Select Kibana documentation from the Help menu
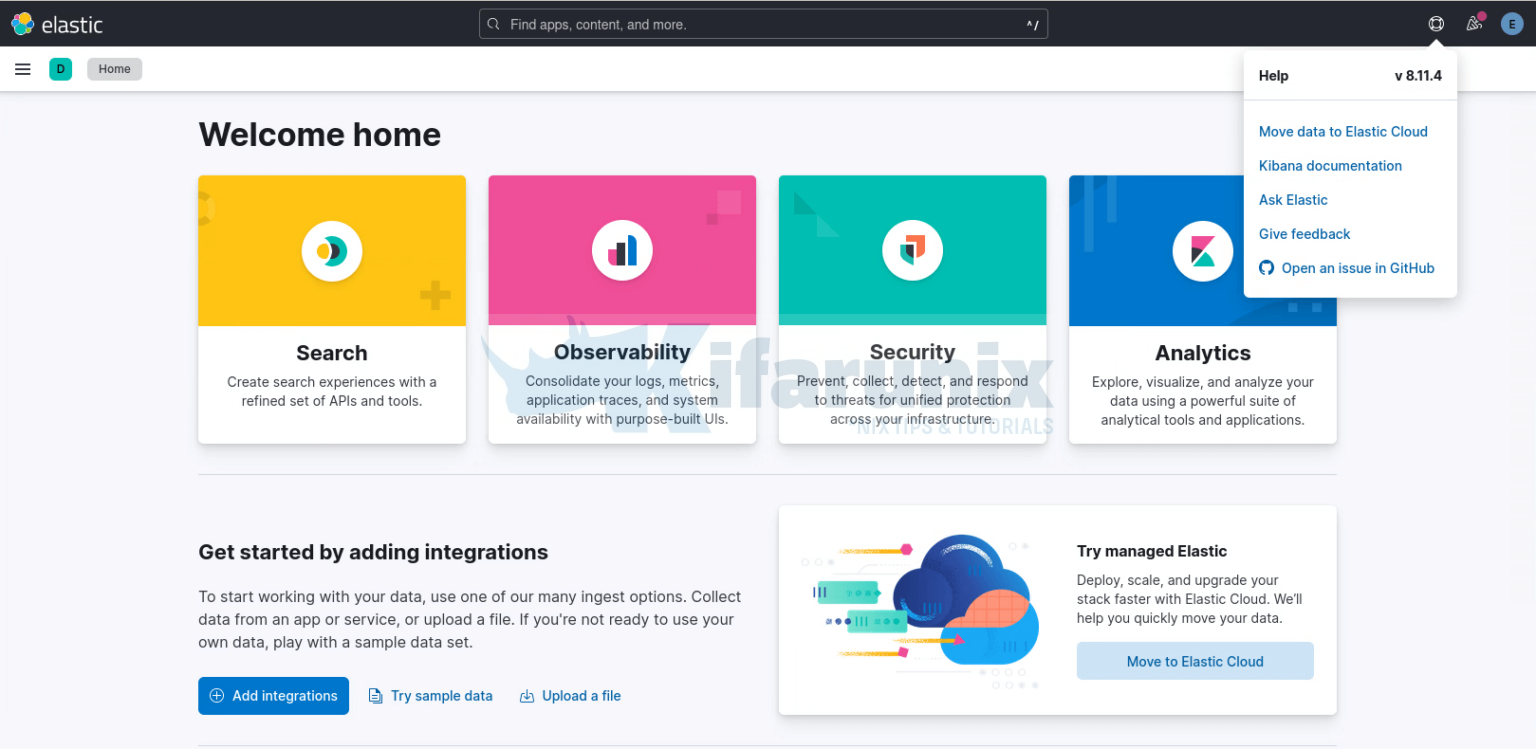The width and height of the screenshot is (1536, 749). click(x=1330, y=165)
